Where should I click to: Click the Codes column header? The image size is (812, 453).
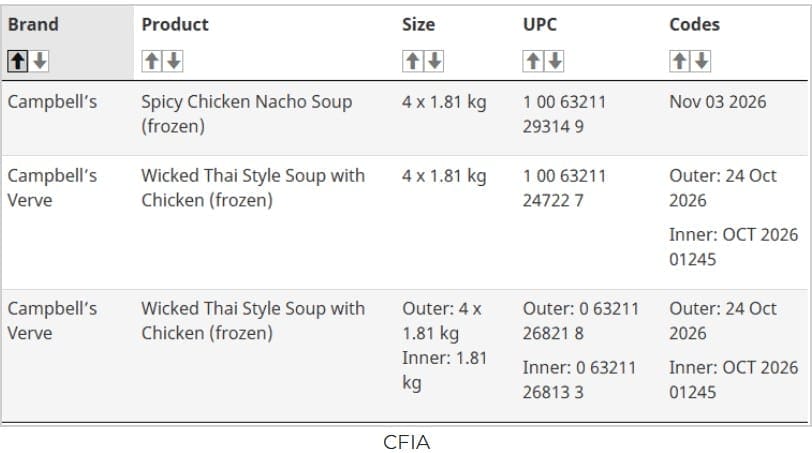point(694,24)
